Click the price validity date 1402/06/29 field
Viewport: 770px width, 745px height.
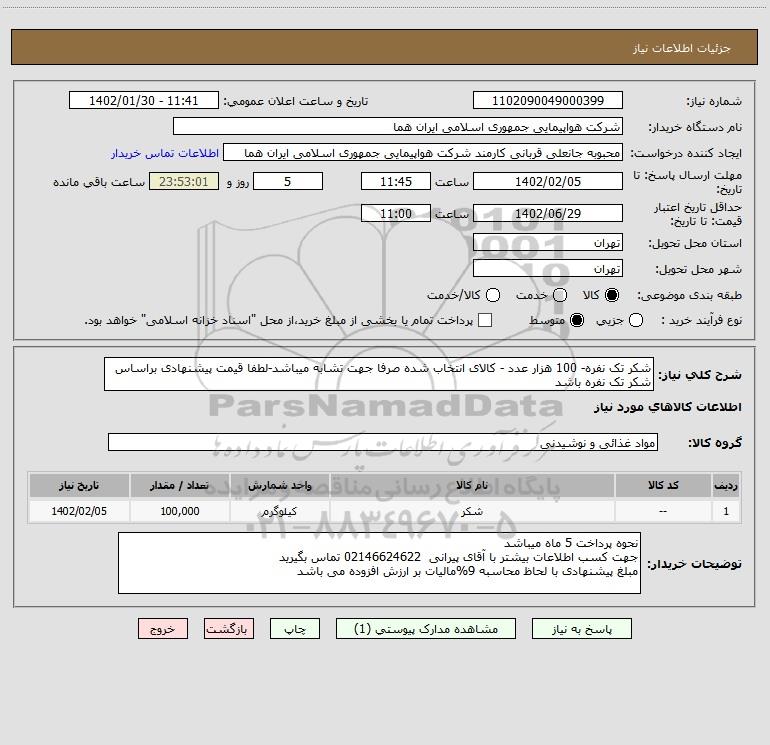point(547,214)
